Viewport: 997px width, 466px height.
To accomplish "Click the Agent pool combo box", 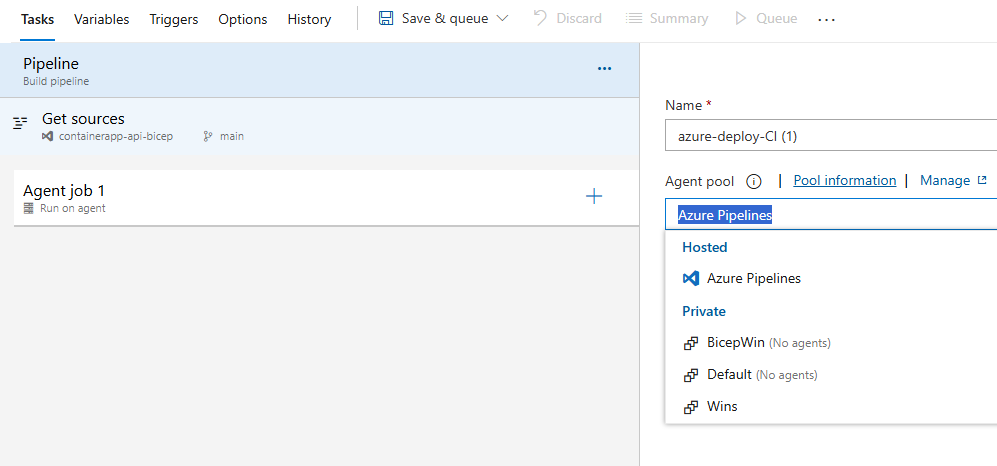I will point(830,214).
